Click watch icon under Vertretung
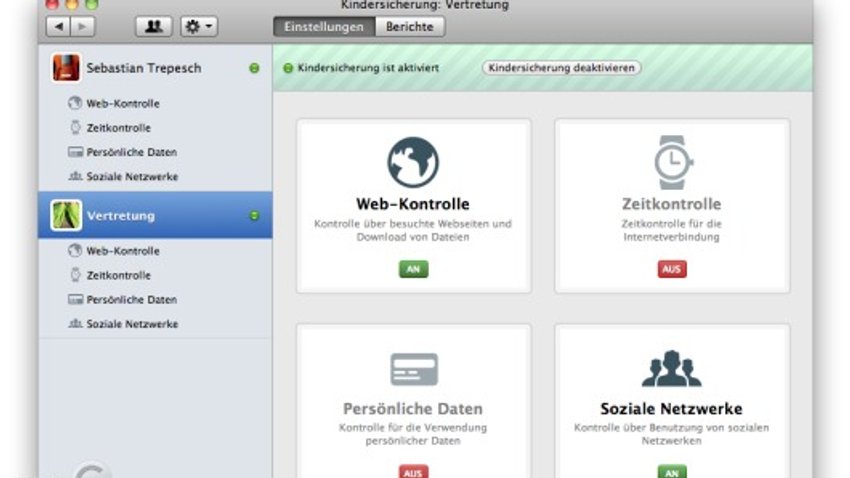 point(75,275)
